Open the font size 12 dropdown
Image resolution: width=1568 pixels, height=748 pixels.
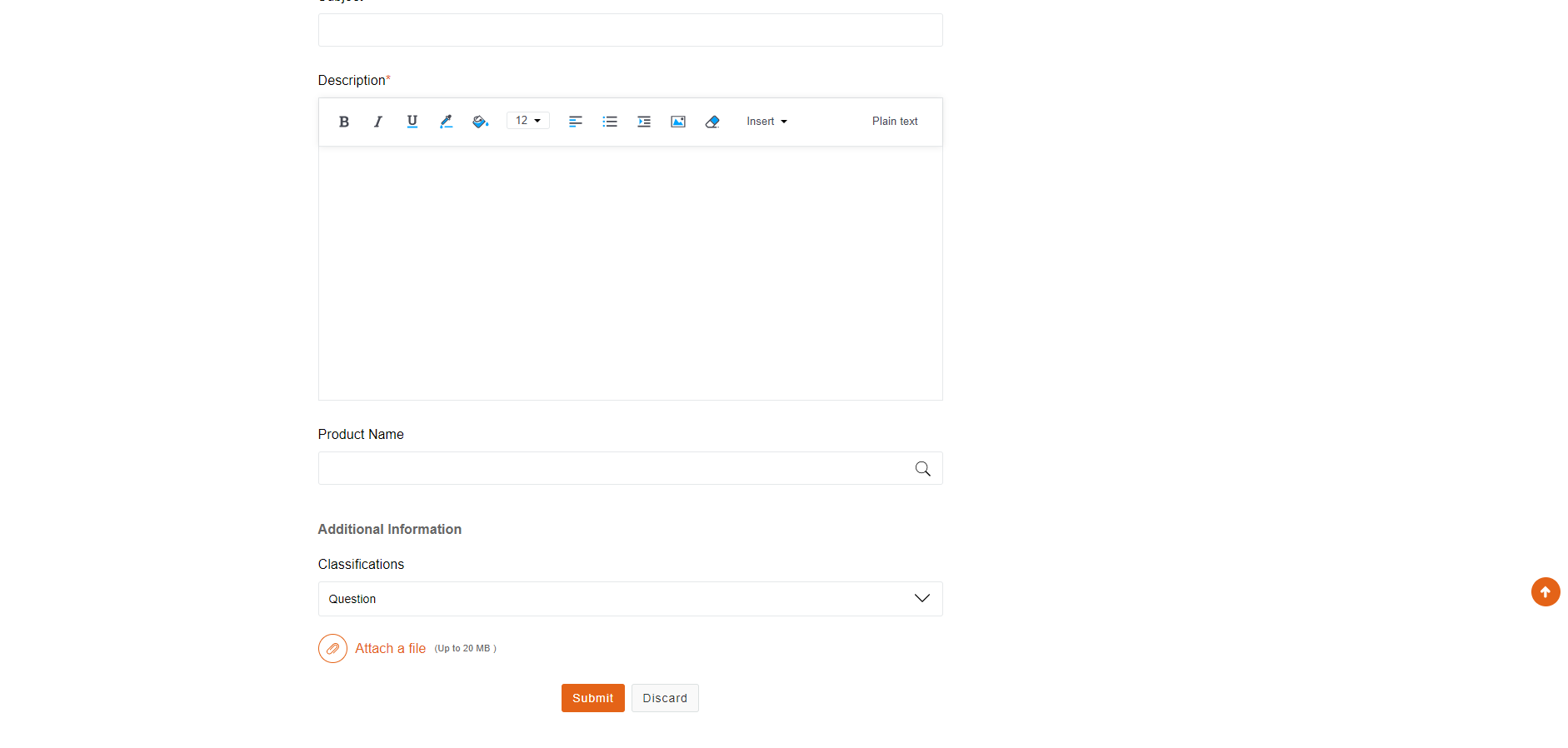click(527, 121)
